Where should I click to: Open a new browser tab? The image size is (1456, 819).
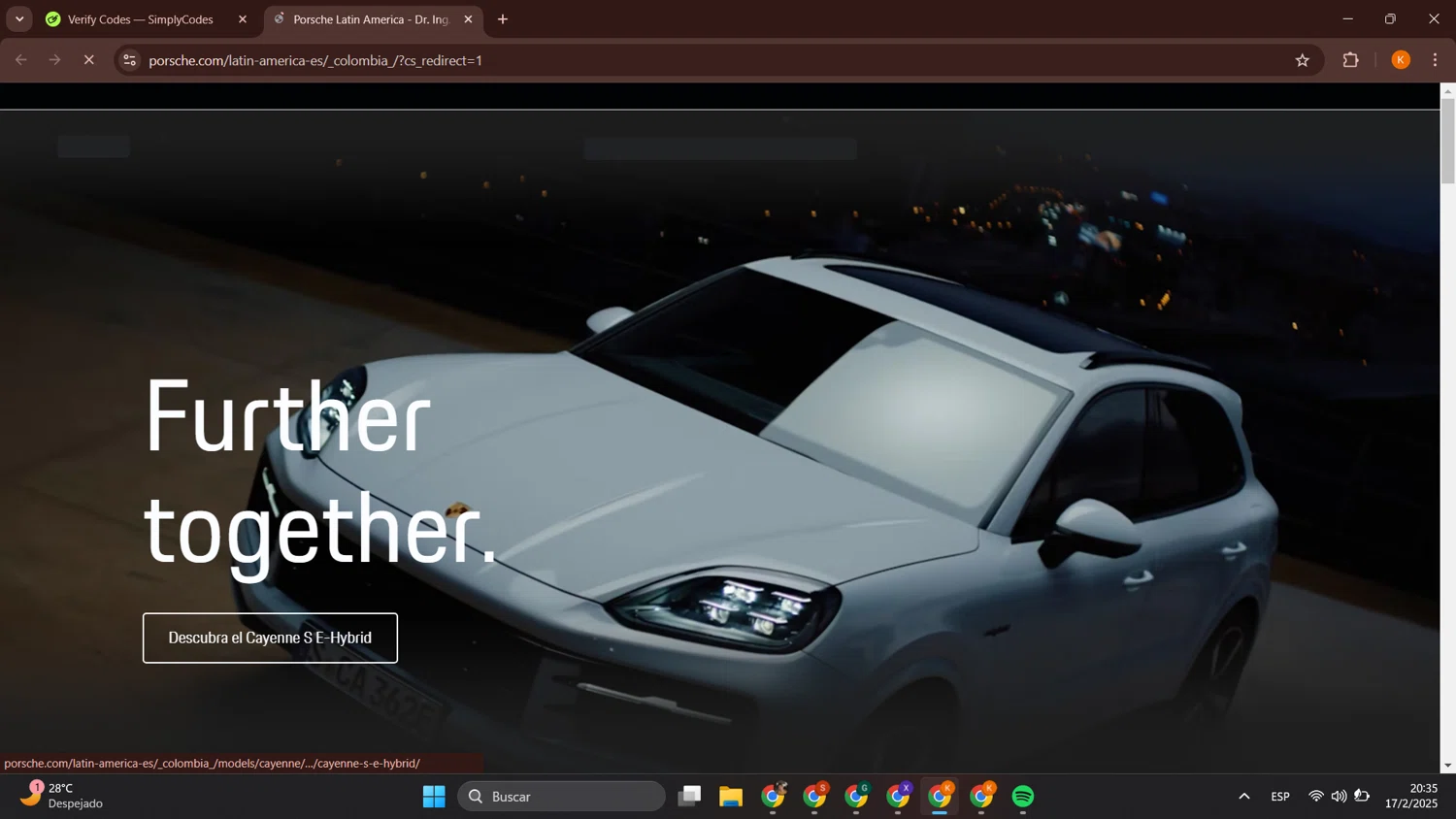point(503,19)
